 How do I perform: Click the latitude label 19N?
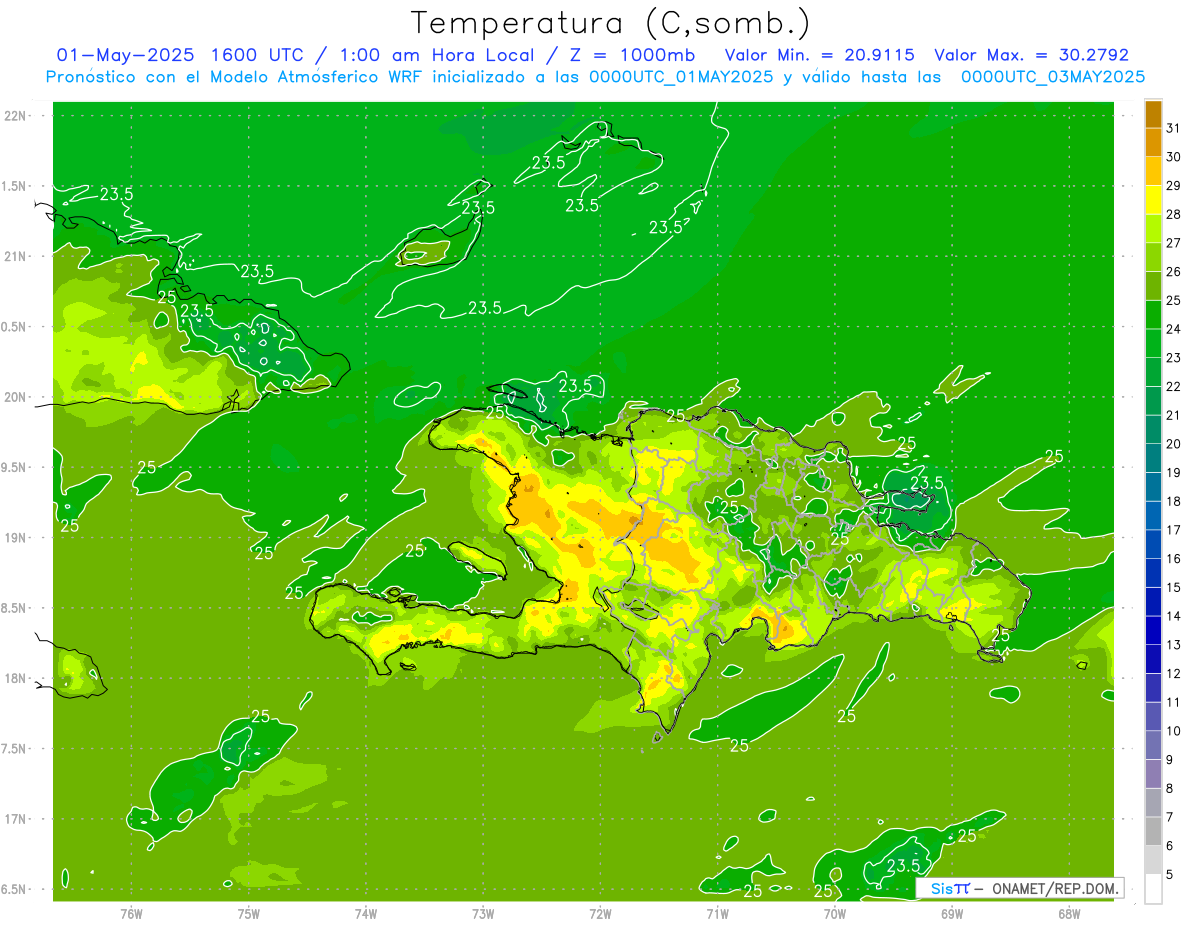pos(15,537)
